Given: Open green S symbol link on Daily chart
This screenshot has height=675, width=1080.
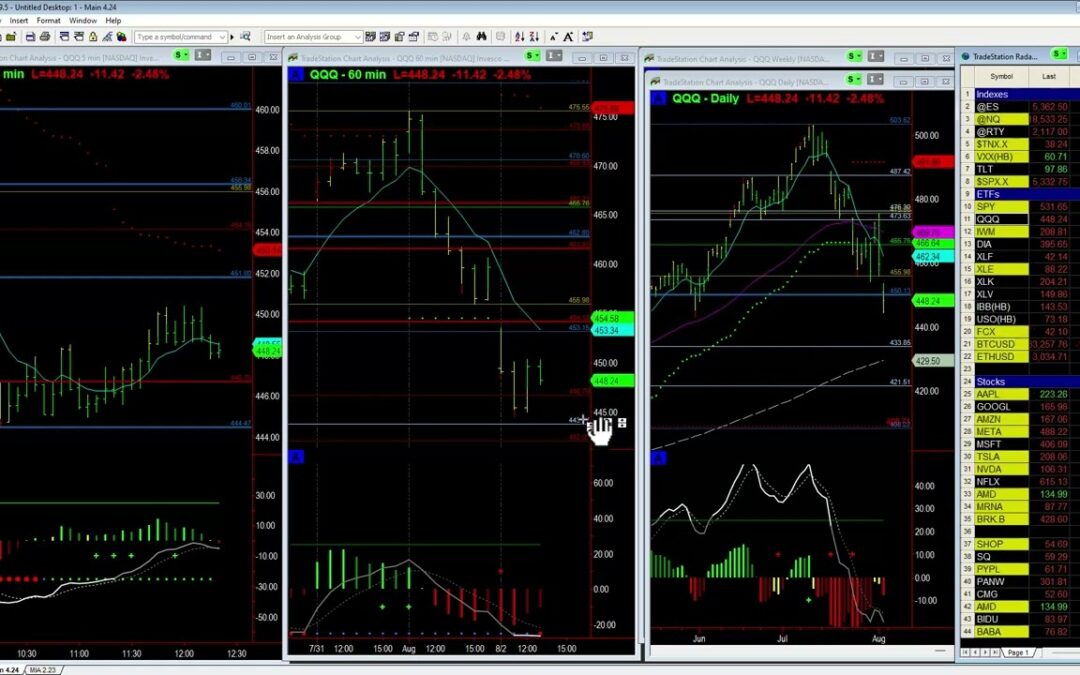Looking at the screenshot, I should pos(854,79).
